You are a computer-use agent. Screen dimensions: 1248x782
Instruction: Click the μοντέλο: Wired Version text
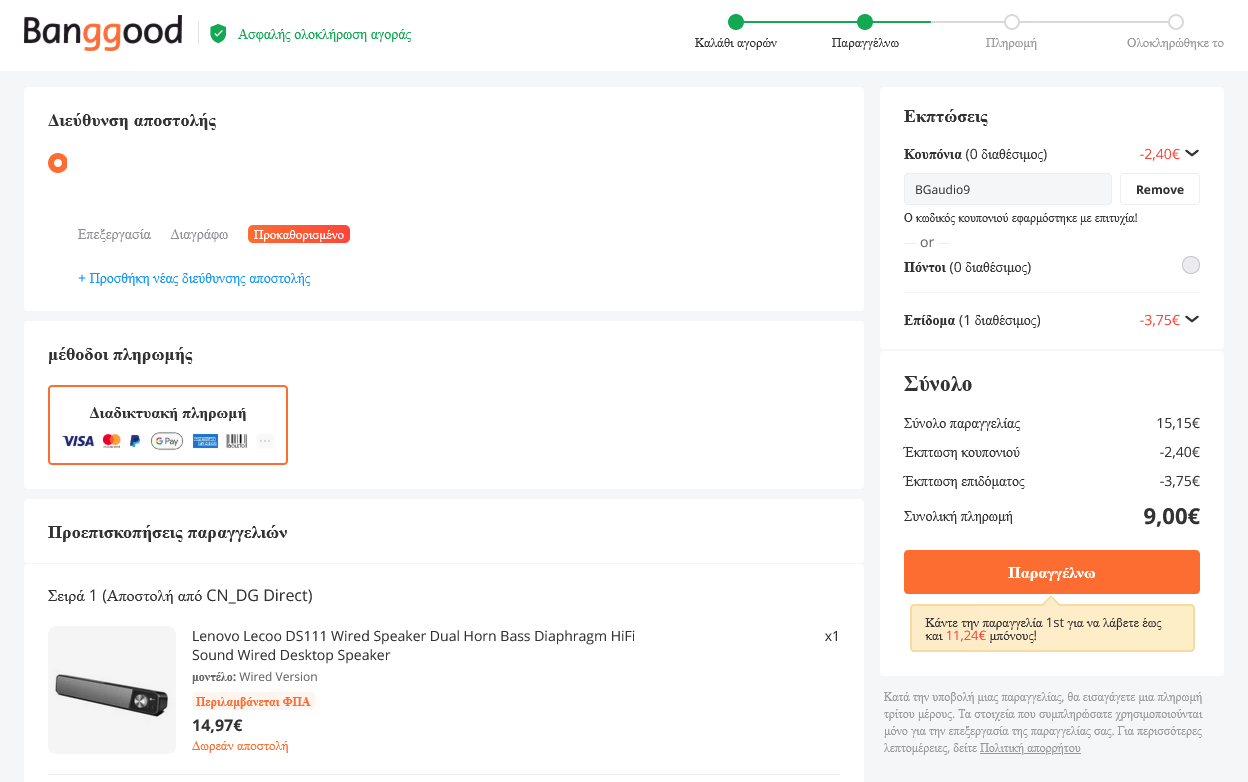(255, 677)
